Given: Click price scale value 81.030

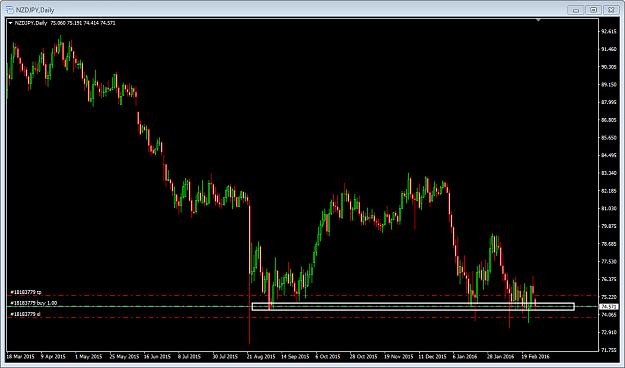Looking at the screenshot, I should click(609, 208).
